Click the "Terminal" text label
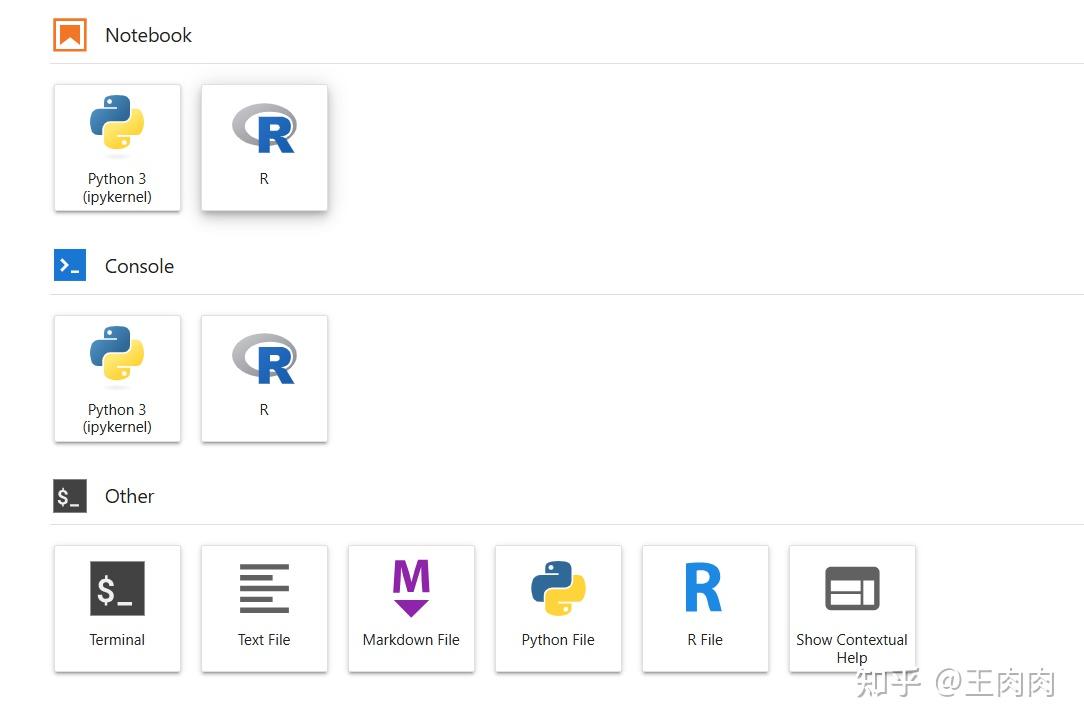This screenshot has width=1084, height=727. pos(117,640)
